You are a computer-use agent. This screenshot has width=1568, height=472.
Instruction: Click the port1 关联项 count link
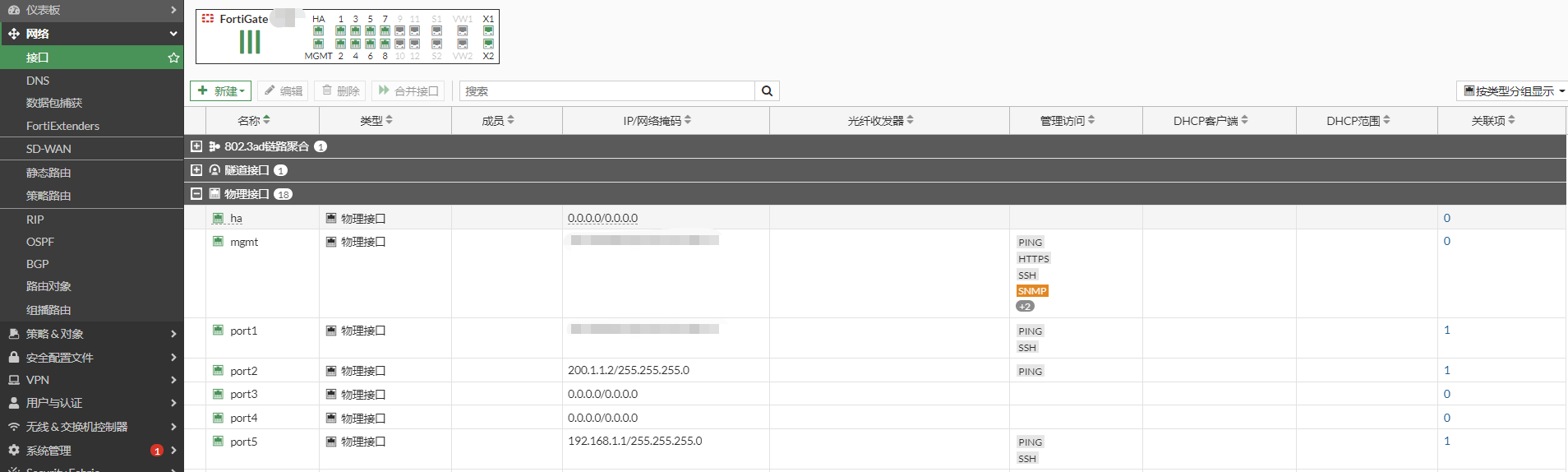click(1447, 330)
